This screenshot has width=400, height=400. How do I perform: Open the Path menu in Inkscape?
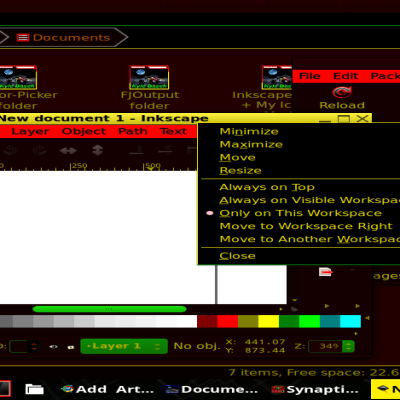[133, 131]
